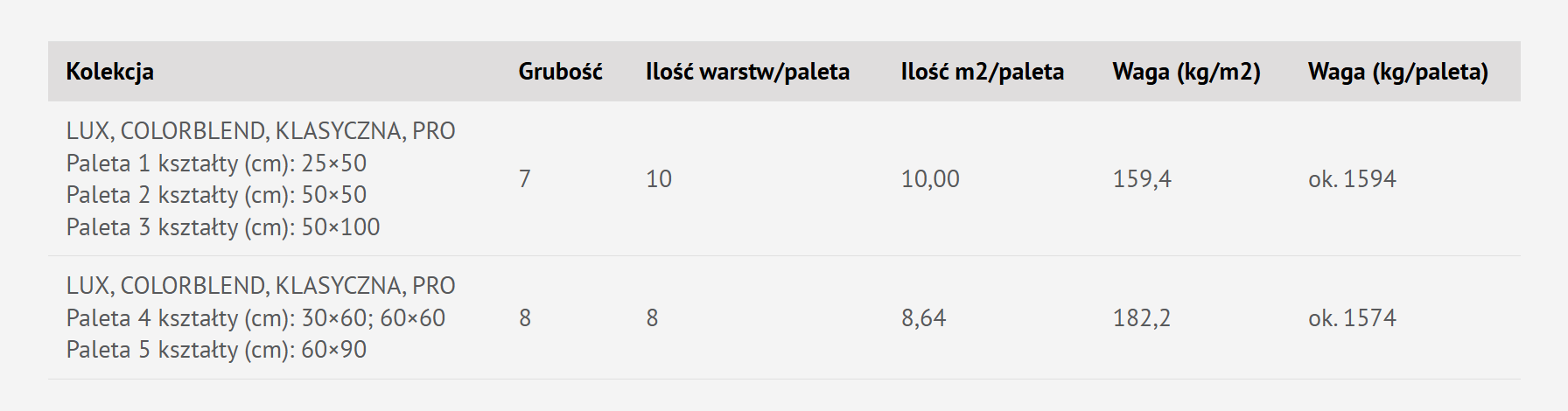Select the Paleta 2 kształty 50×50 line

click(x=216, y=195)
